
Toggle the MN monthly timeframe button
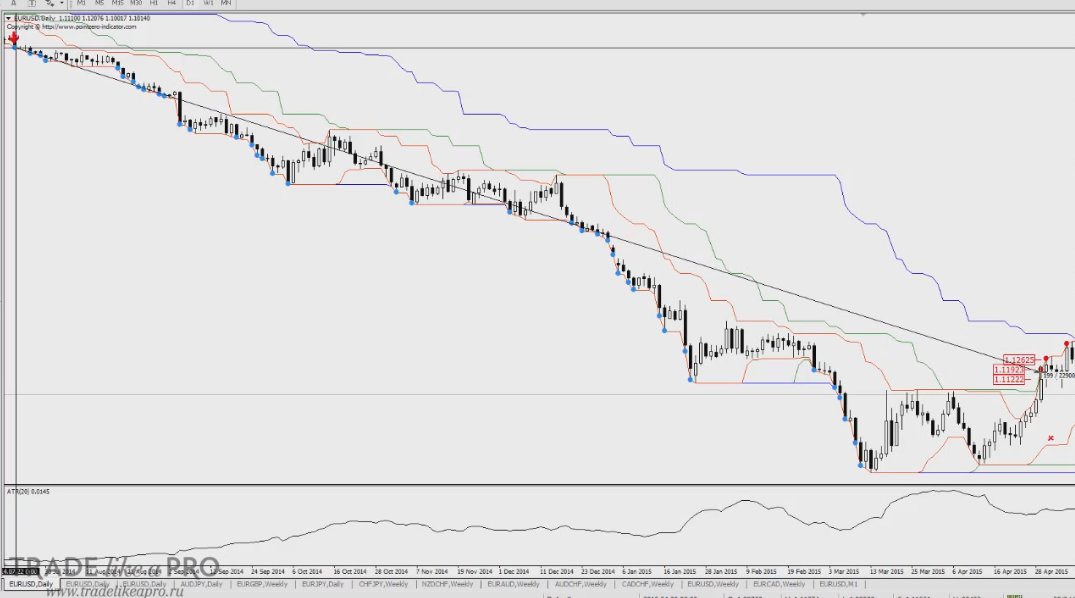(x=226, y=3)
